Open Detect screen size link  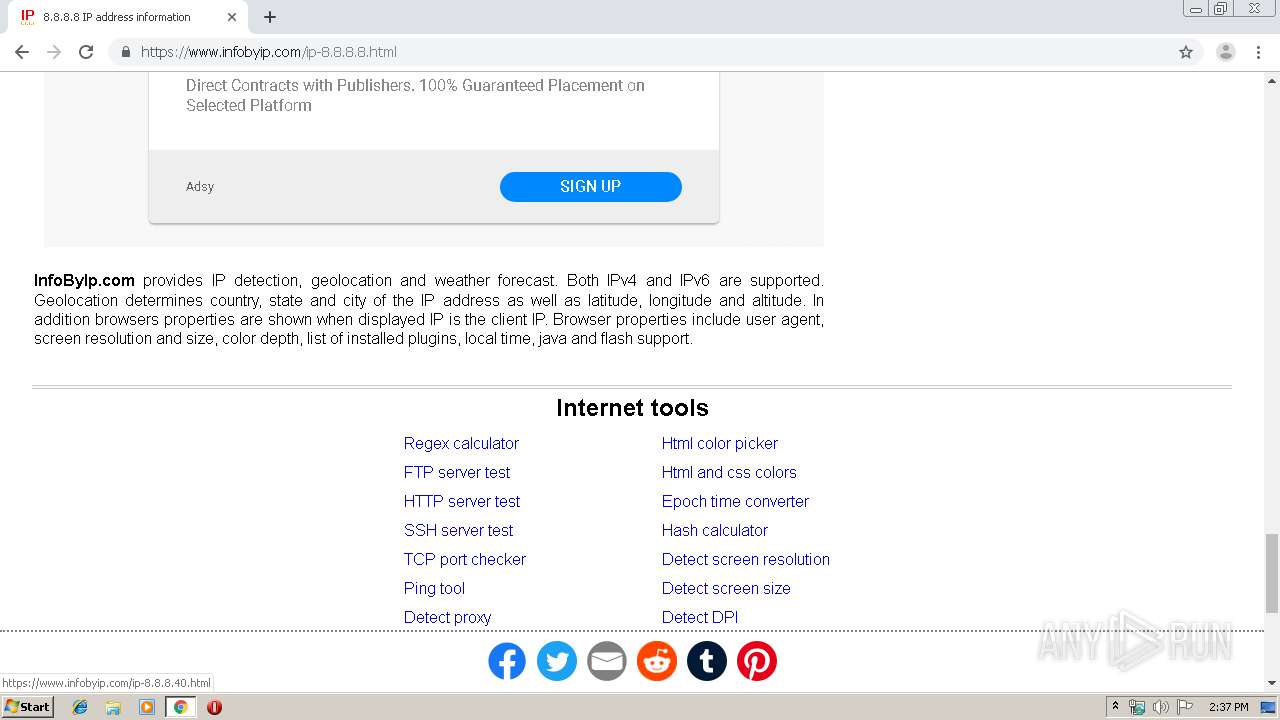pyautogui.click(x=726, y=588)
